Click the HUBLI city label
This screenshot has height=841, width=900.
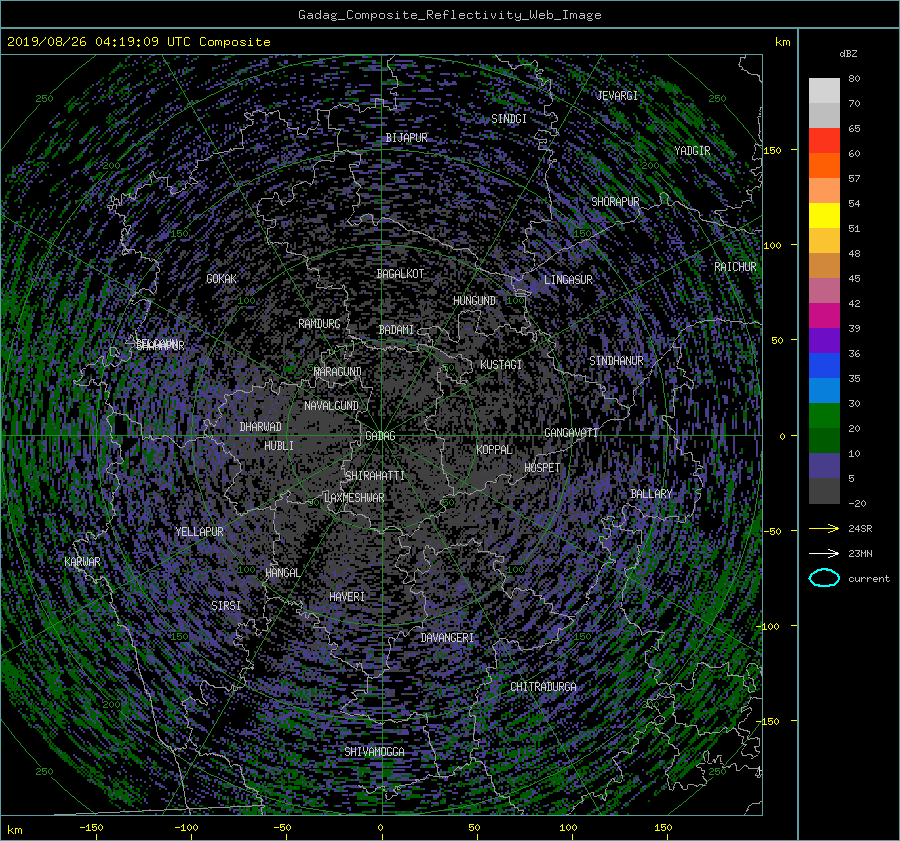tap(279, 446)
